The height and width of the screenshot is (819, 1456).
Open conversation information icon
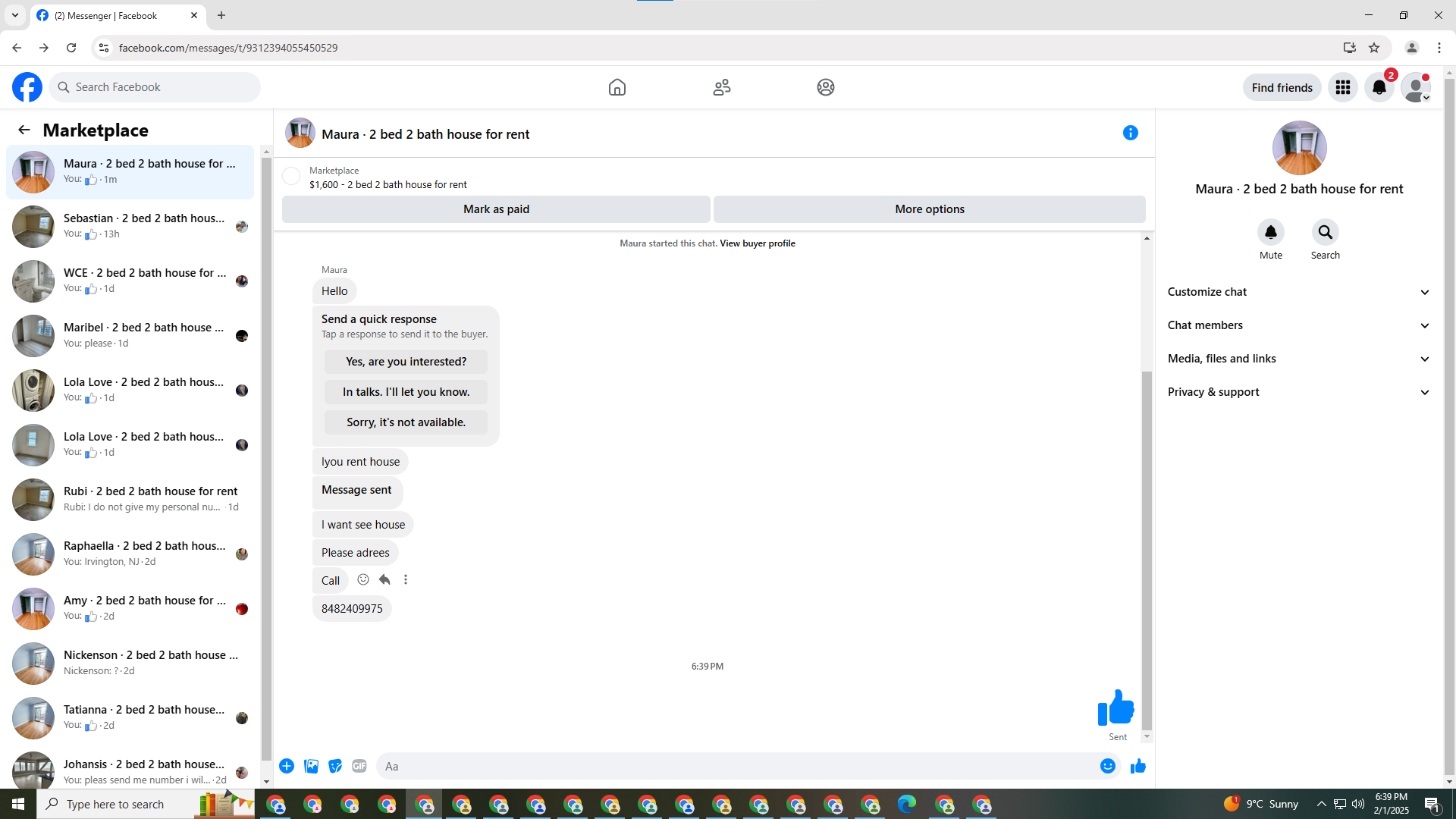click(1130, 133)
